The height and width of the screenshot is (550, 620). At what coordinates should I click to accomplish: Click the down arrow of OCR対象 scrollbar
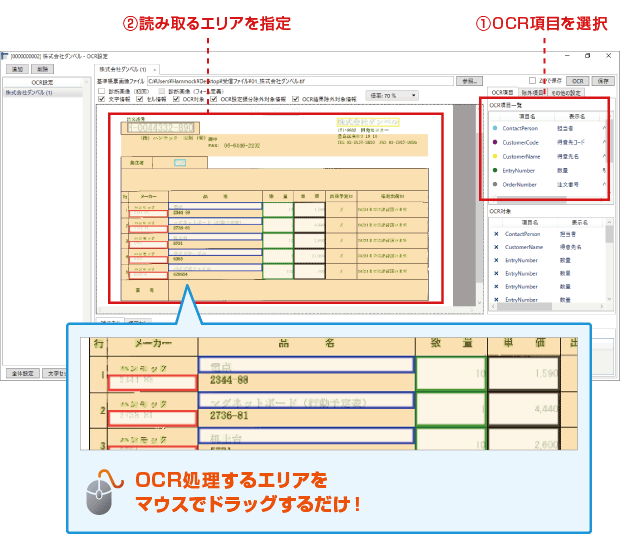(x=609, y=299)
